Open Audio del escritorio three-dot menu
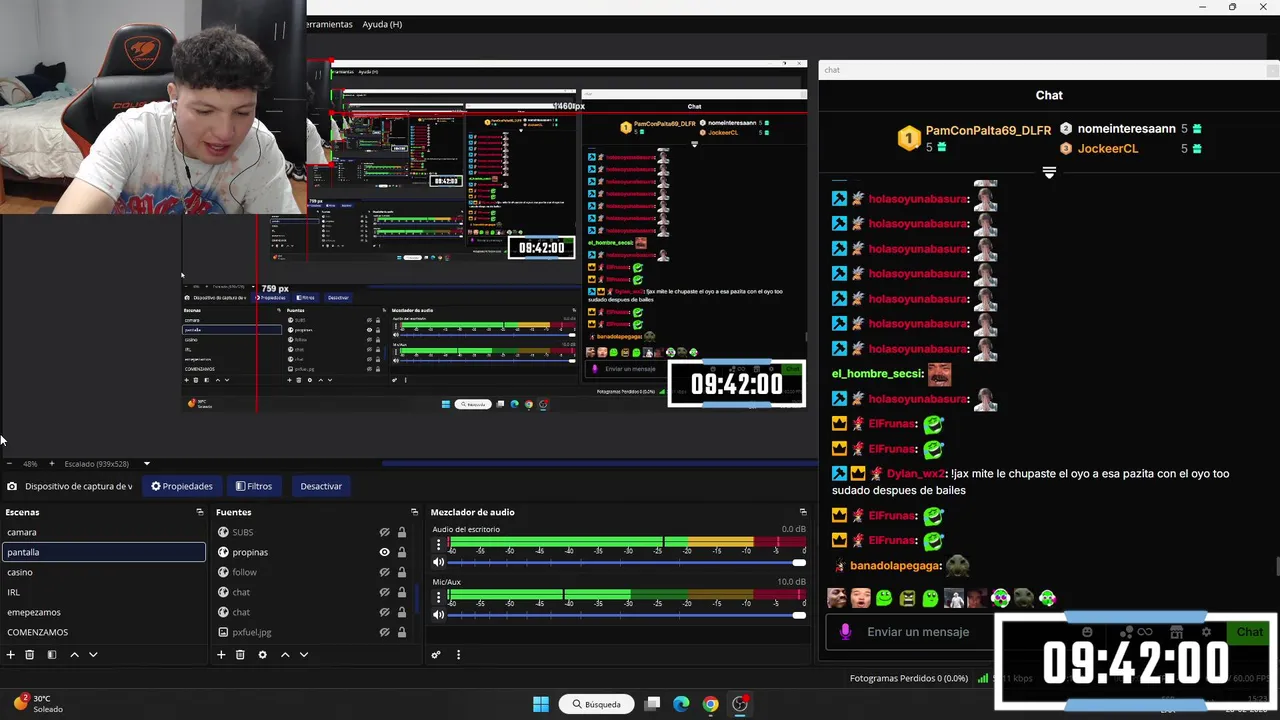The width and height of the screenshot is (1280, 720). click(438, 545)
